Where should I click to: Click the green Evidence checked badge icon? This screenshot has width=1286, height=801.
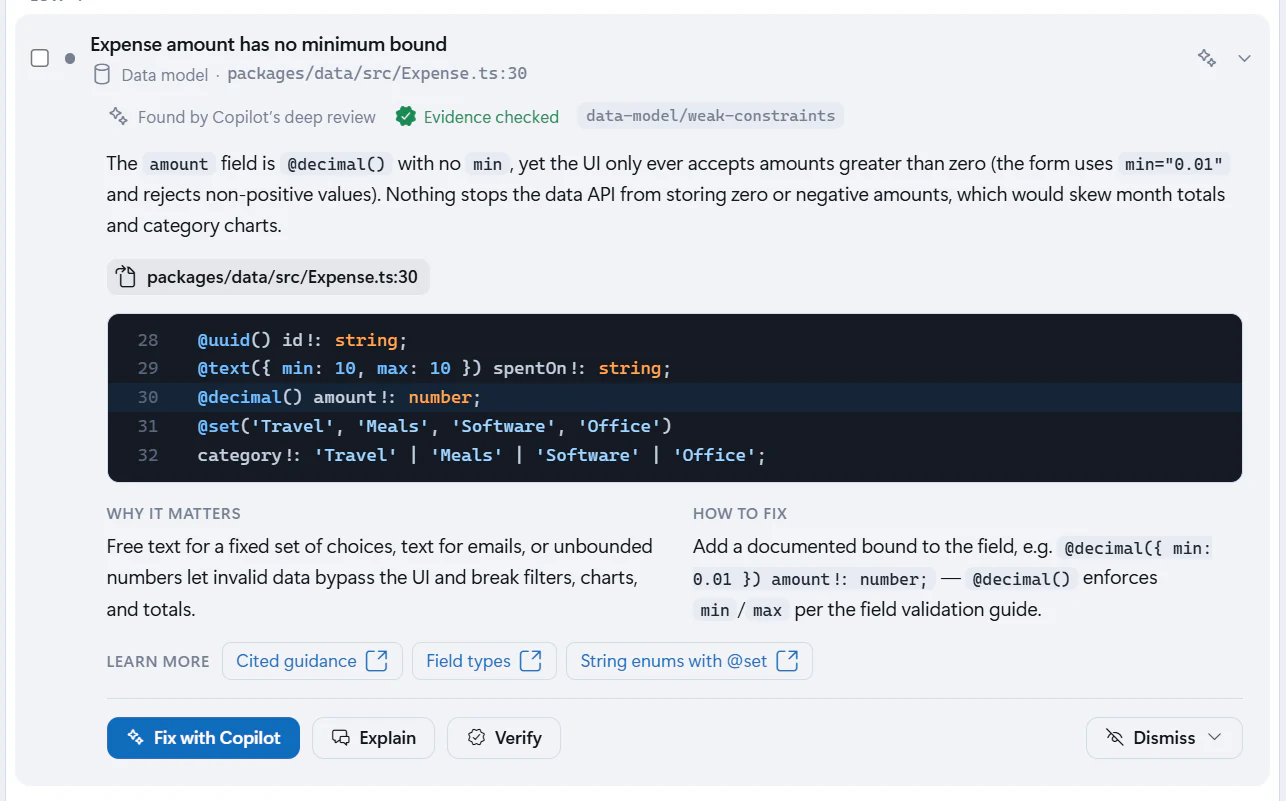[405, 116]
